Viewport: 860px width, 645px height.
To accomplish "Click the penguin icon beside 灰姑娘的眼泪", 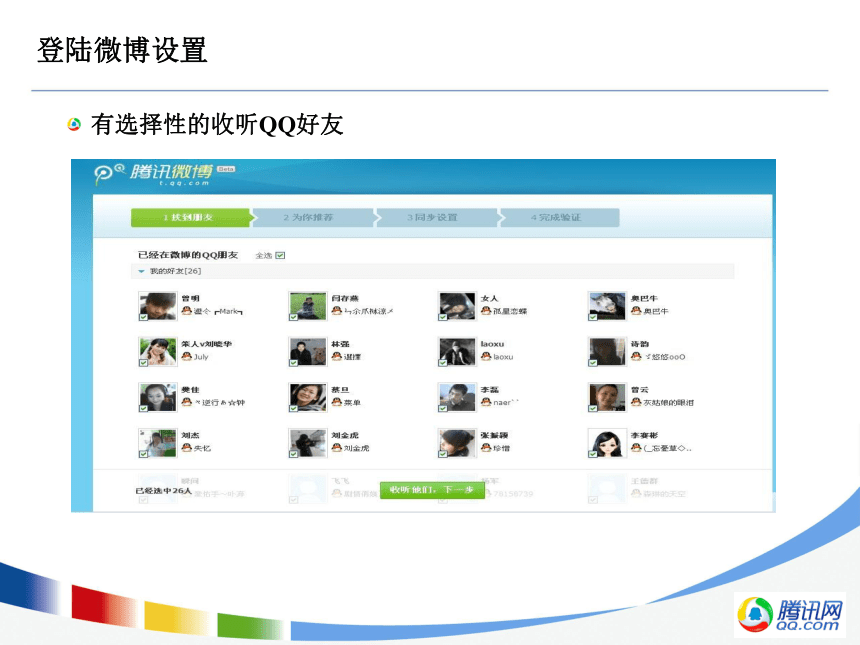I will point(636,402).
